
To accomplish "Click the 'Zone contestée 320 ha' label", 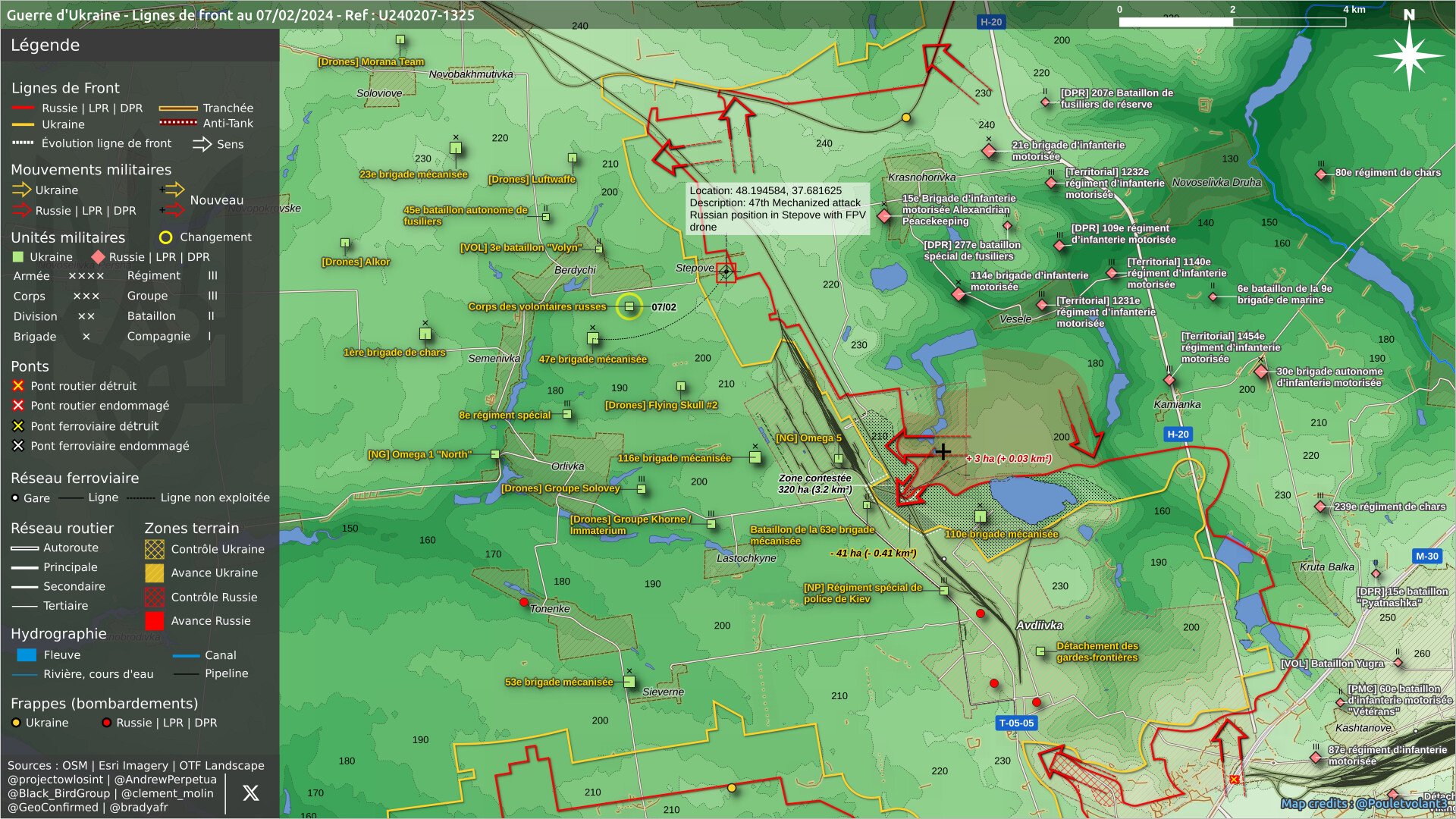I will click(815, 484).
